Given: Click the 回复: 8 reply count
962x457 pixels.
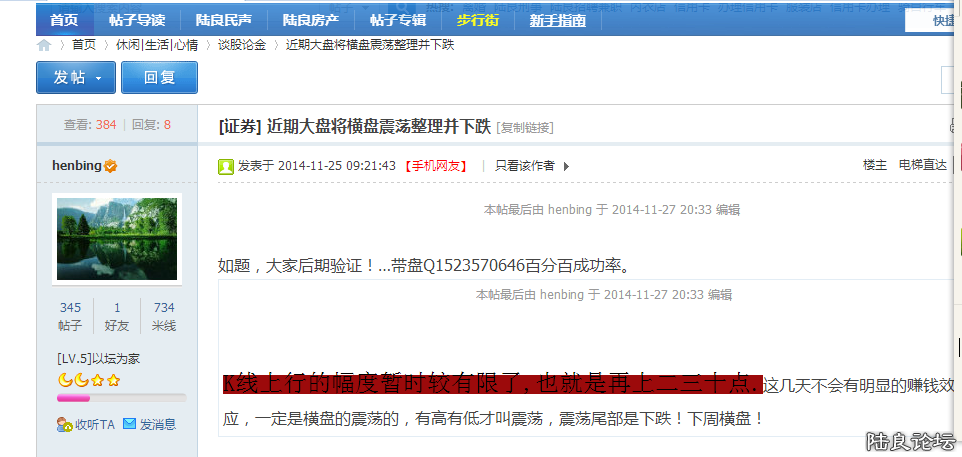Looking at the screenshot, I should tap(152, 125).
